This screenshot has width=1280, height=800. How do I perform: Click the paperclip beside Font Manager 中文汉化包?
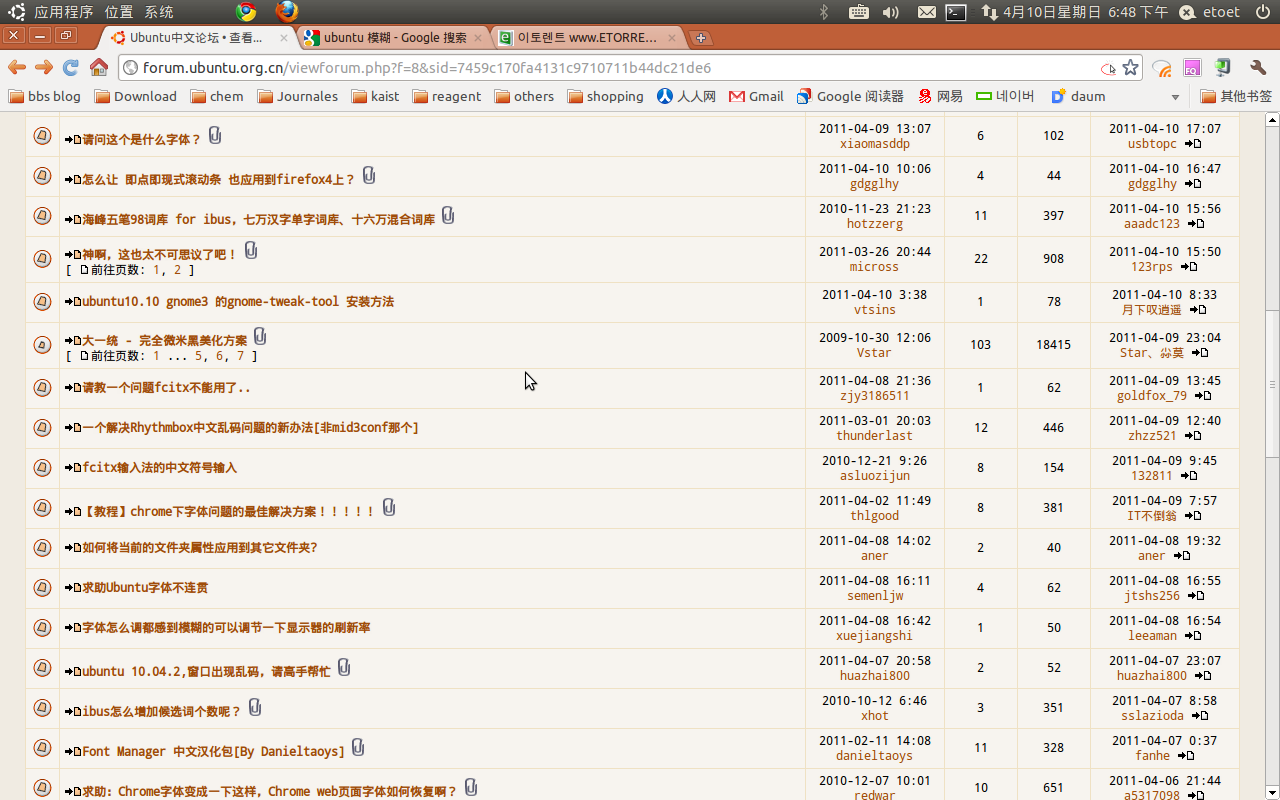pyautogui.click(x=358, y=748)
